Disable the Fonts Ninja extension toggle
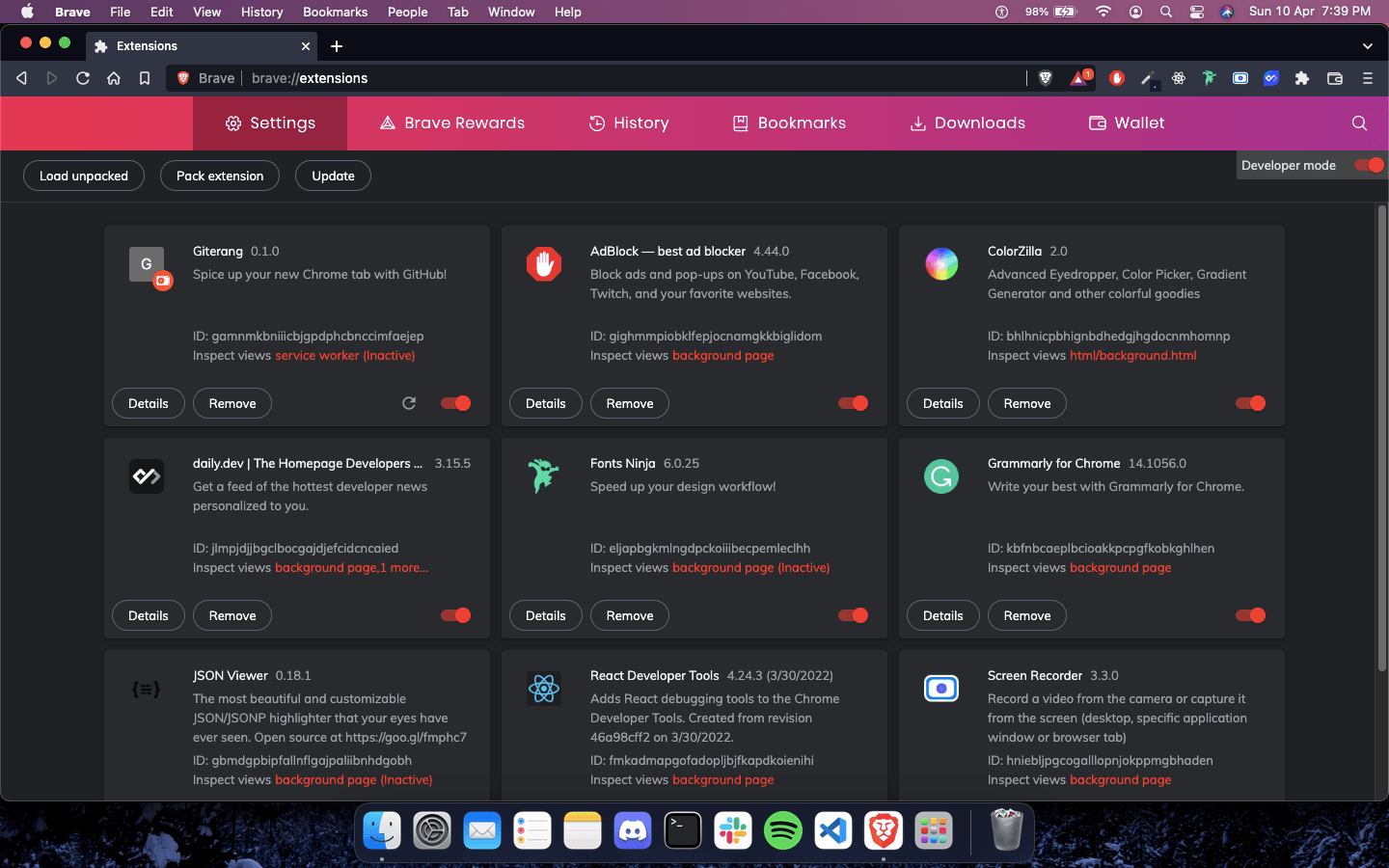1389x868 pixels. point(854,615)
